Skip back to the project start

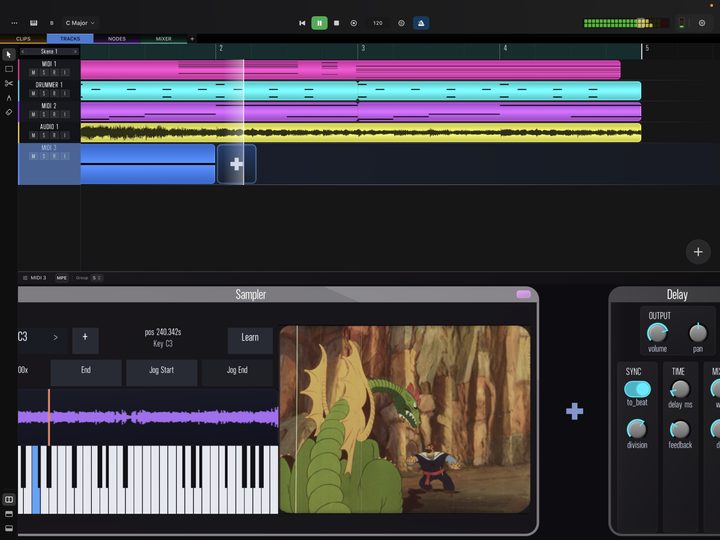point(302,23)
